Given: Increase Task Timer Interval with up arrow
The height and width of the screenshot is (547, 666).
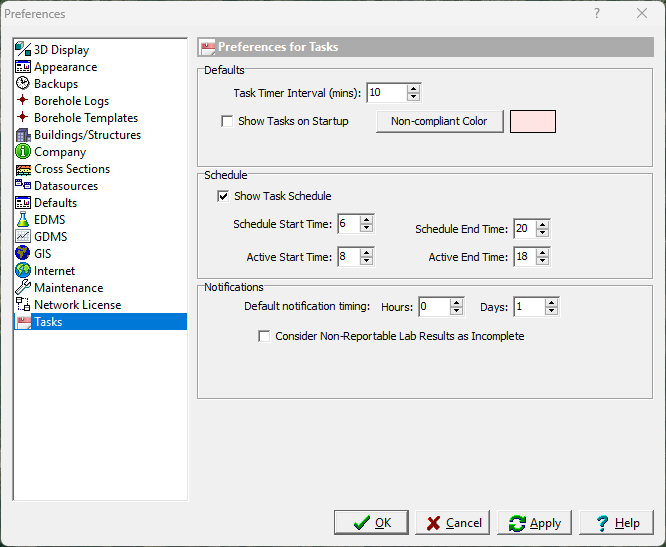Looking at the screenshot, I should pos(414,88).
